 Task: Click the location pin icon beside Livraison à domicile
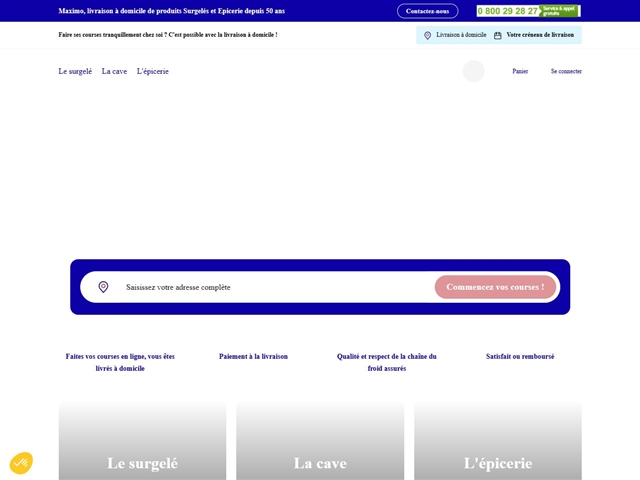click(428, 35)
